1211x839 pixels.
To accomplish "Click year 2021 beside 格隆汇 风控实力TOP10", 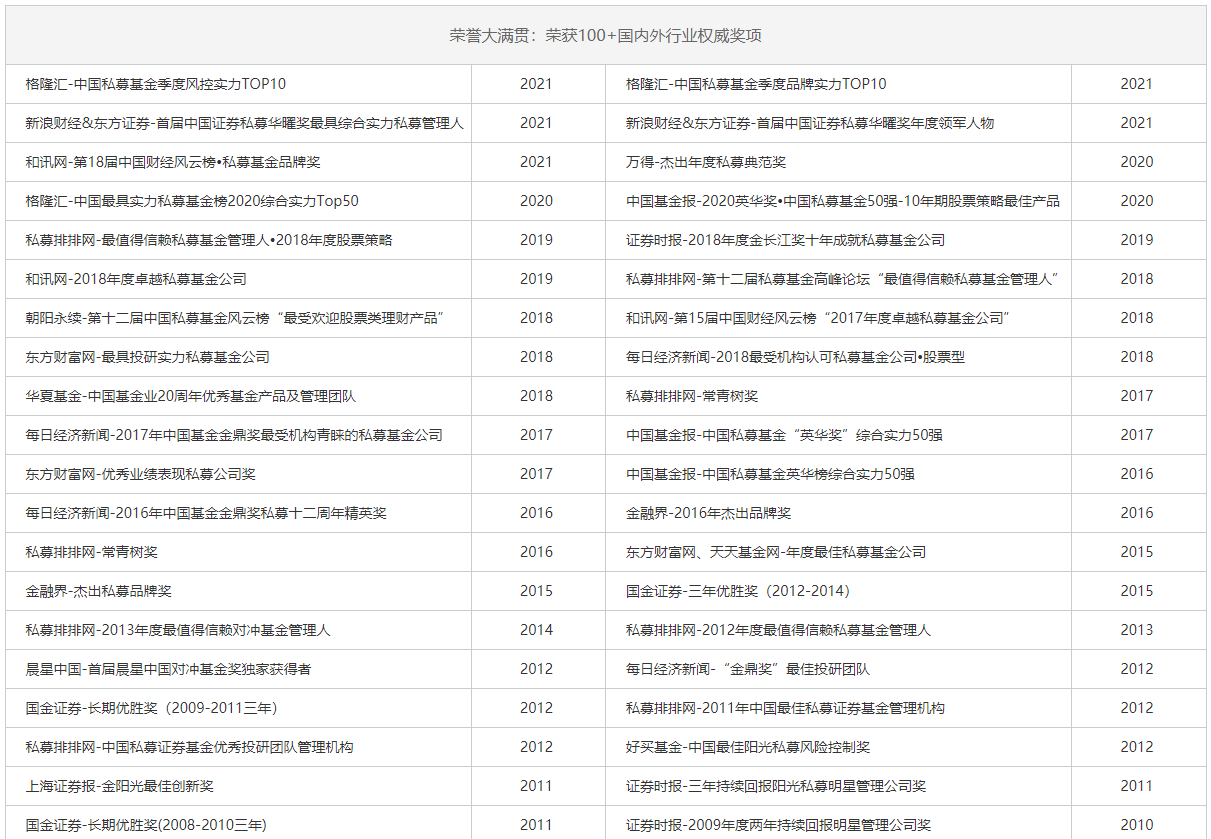I will [536, 84].
